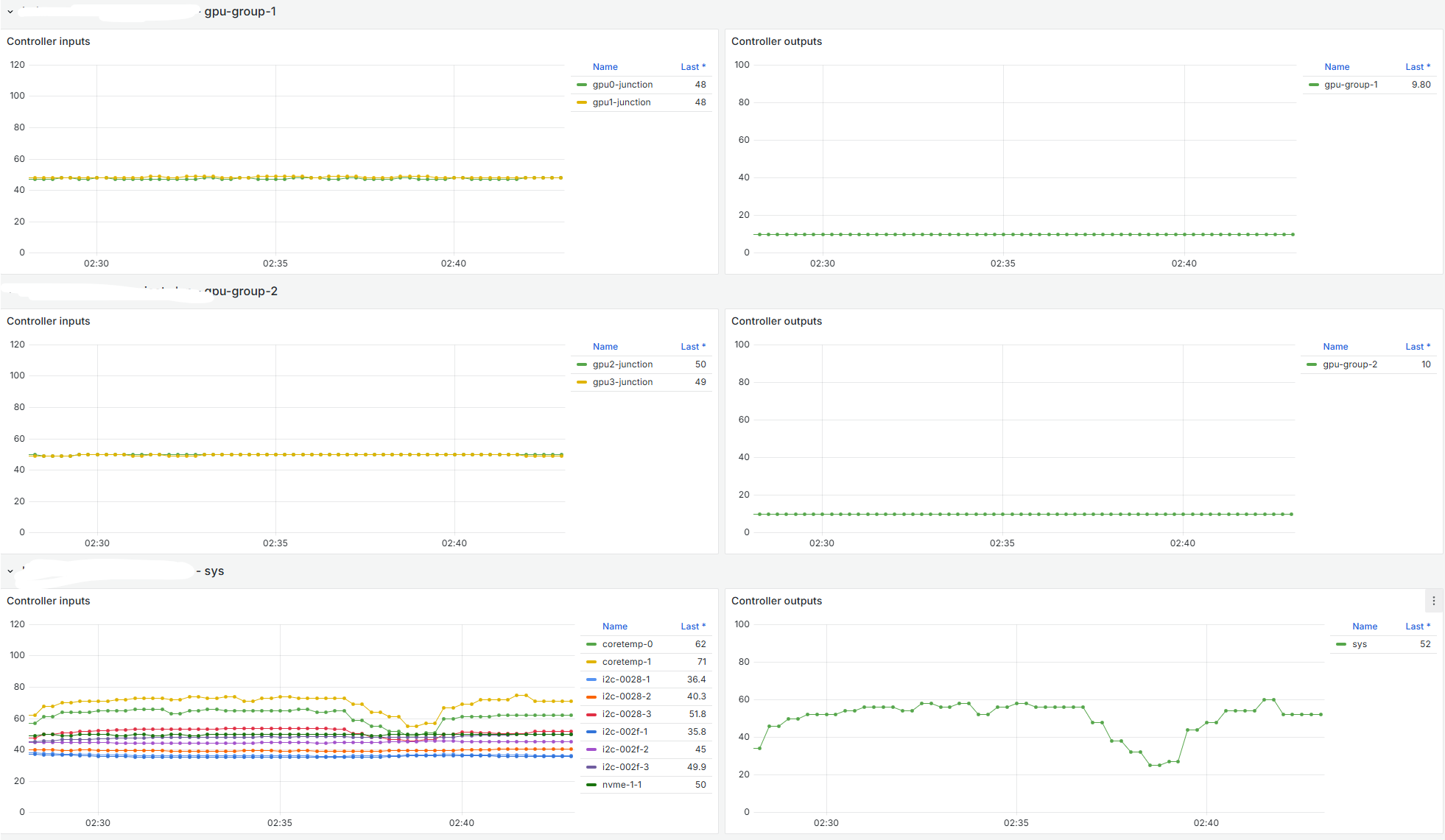
Task: Select the gpu-group-1 output legend label
Action: [x=1351, y=85]
